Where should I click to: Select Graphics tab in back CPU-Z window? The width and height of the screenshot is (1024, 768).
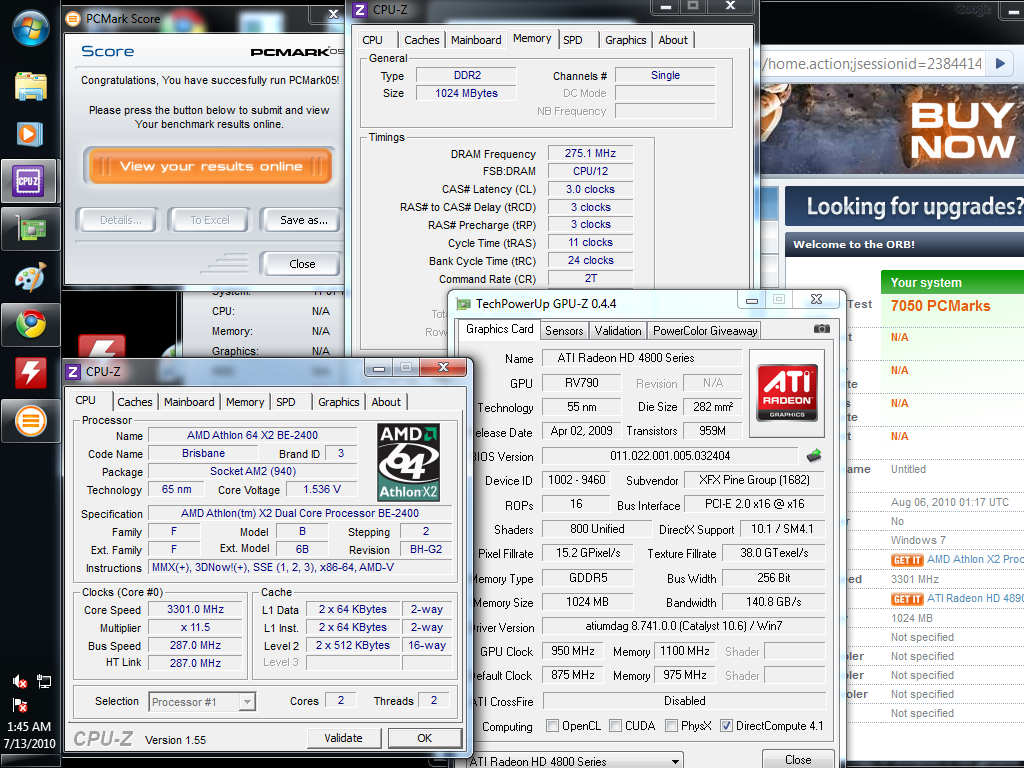point(626,40)
